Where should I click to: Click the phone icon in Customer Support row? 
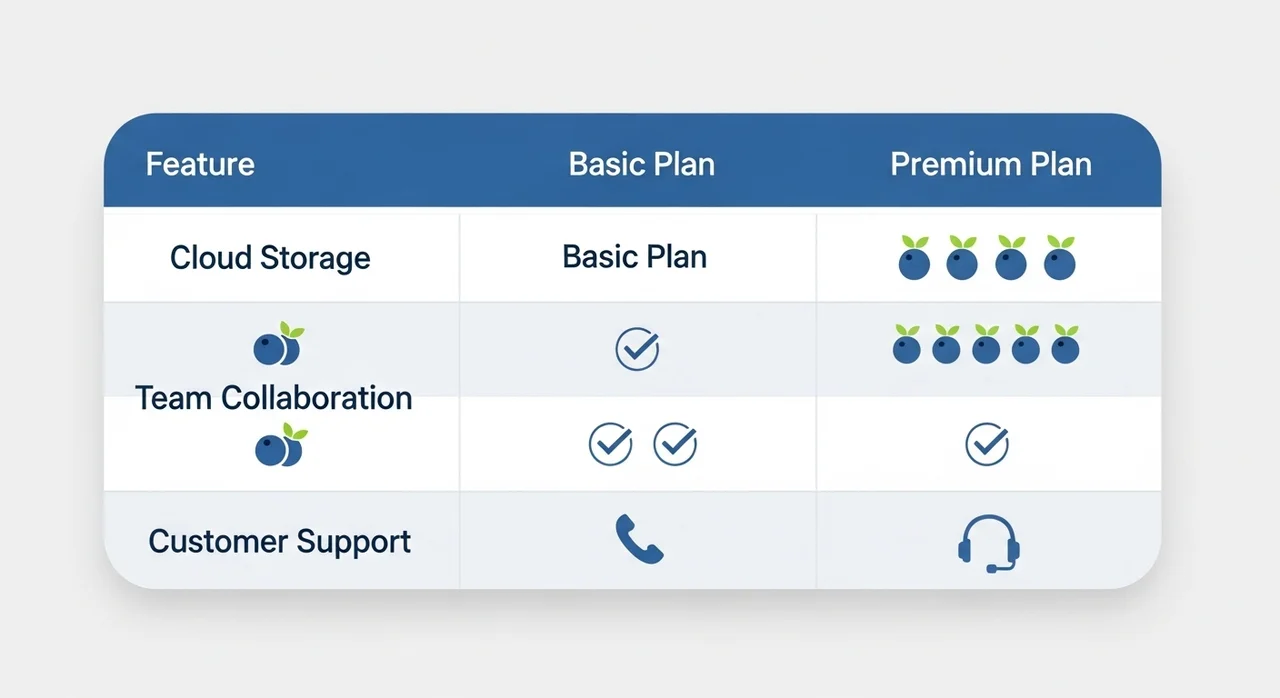[639, 539]
